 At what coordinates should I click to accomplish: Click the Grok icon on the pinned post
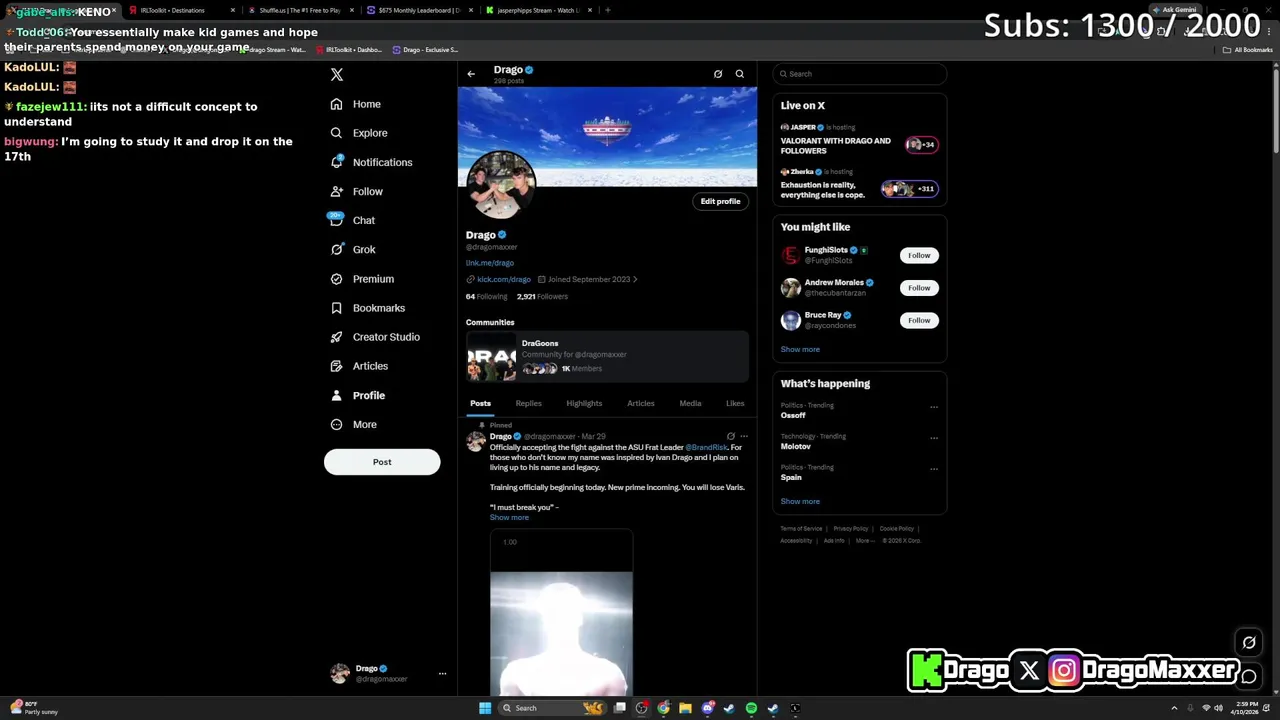731,437
